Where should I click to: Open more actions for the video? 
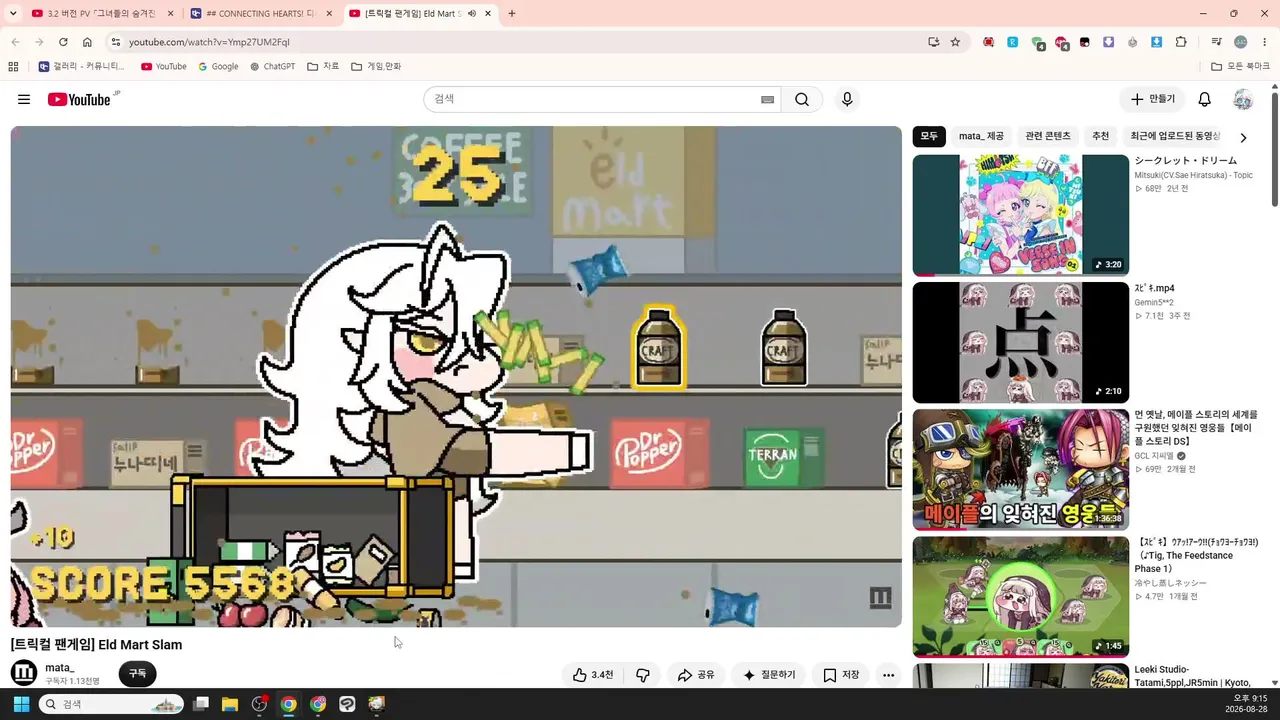pyautogui.click(x=888, y=675)
